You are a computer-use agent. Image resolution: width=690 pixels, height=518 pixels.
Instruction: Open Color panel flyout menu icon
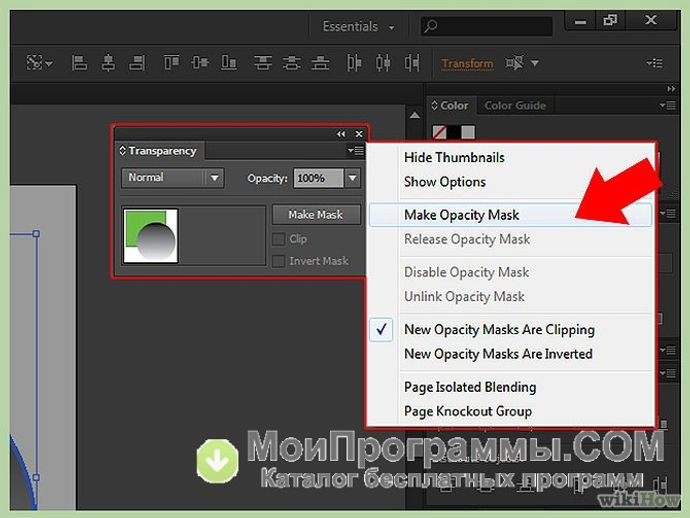[x=668, y=106]
